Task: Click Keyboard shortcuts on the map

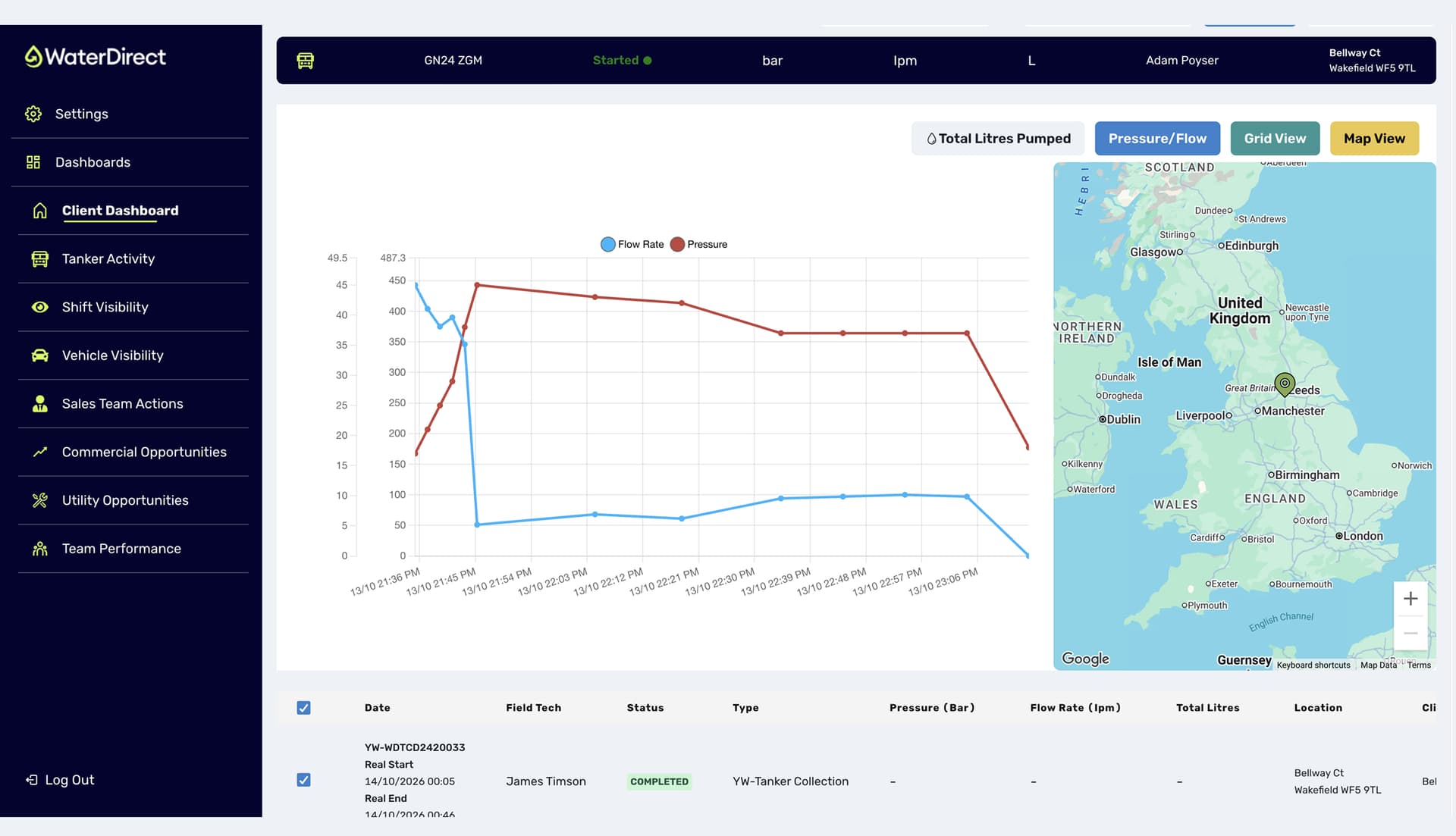Action: pos(1313,665)
